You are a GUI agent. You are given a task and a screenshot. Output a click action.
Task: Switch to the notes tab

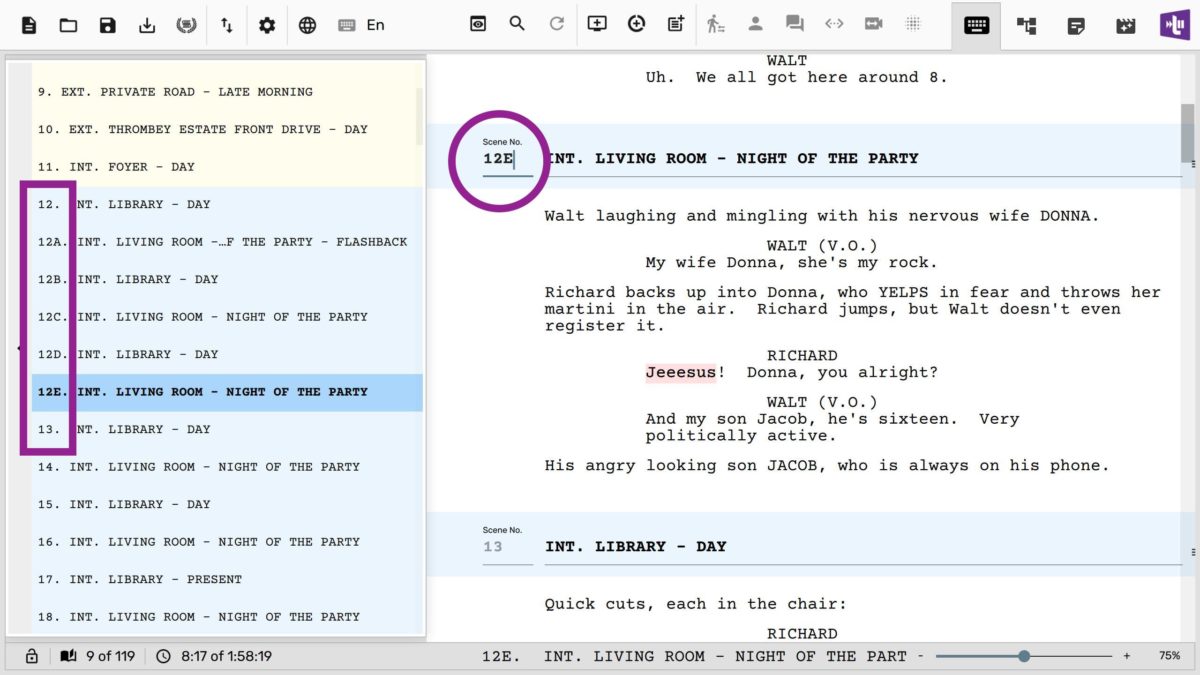point(1076,25)
